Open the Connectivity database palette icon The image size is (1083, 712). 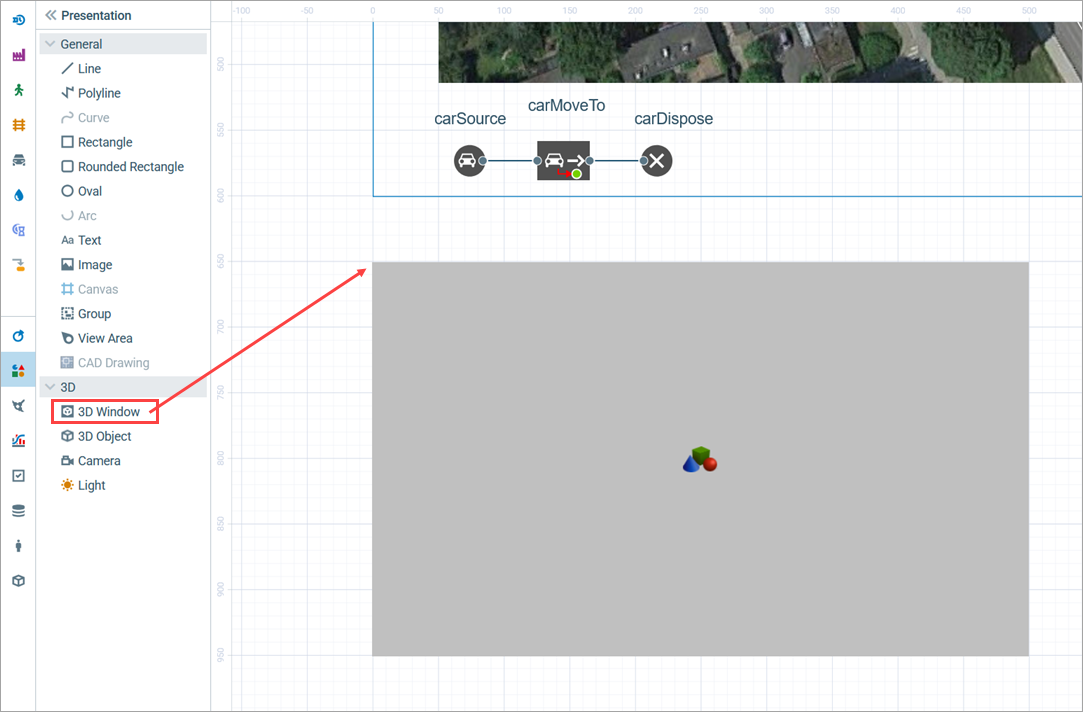pos(18,511)
